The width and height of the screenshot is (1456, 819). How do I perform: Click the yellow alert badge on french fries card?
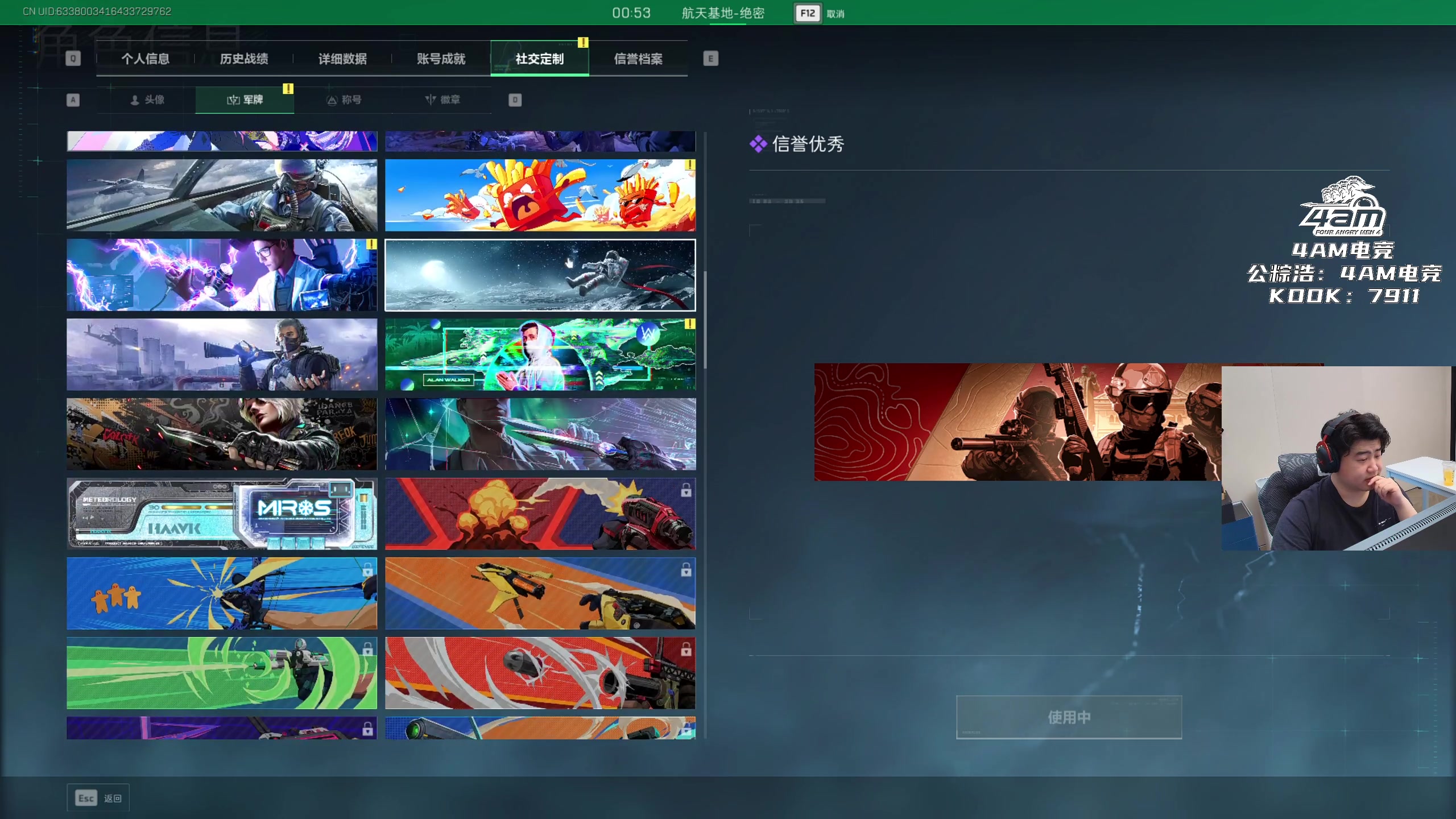point(690,165)
